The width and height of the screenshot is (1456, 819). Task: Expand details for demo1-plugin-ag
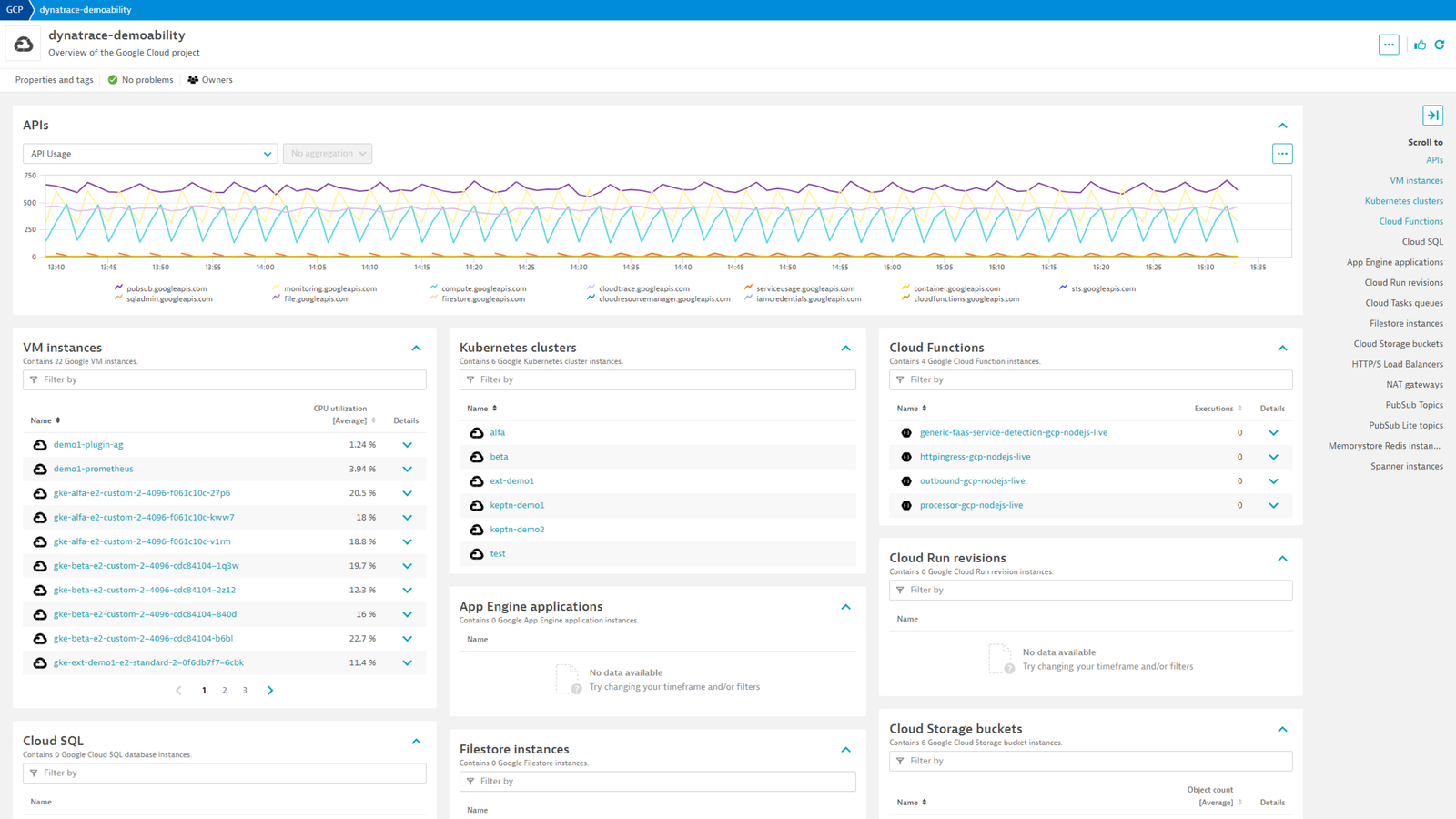click(408, 445)
